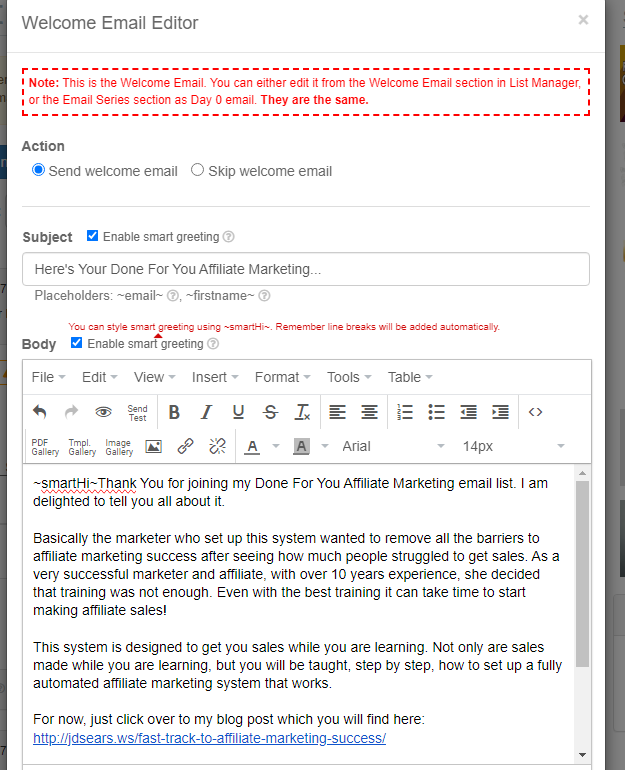
Task: Click the undo arrow icon
Action: tap(40, 412)
